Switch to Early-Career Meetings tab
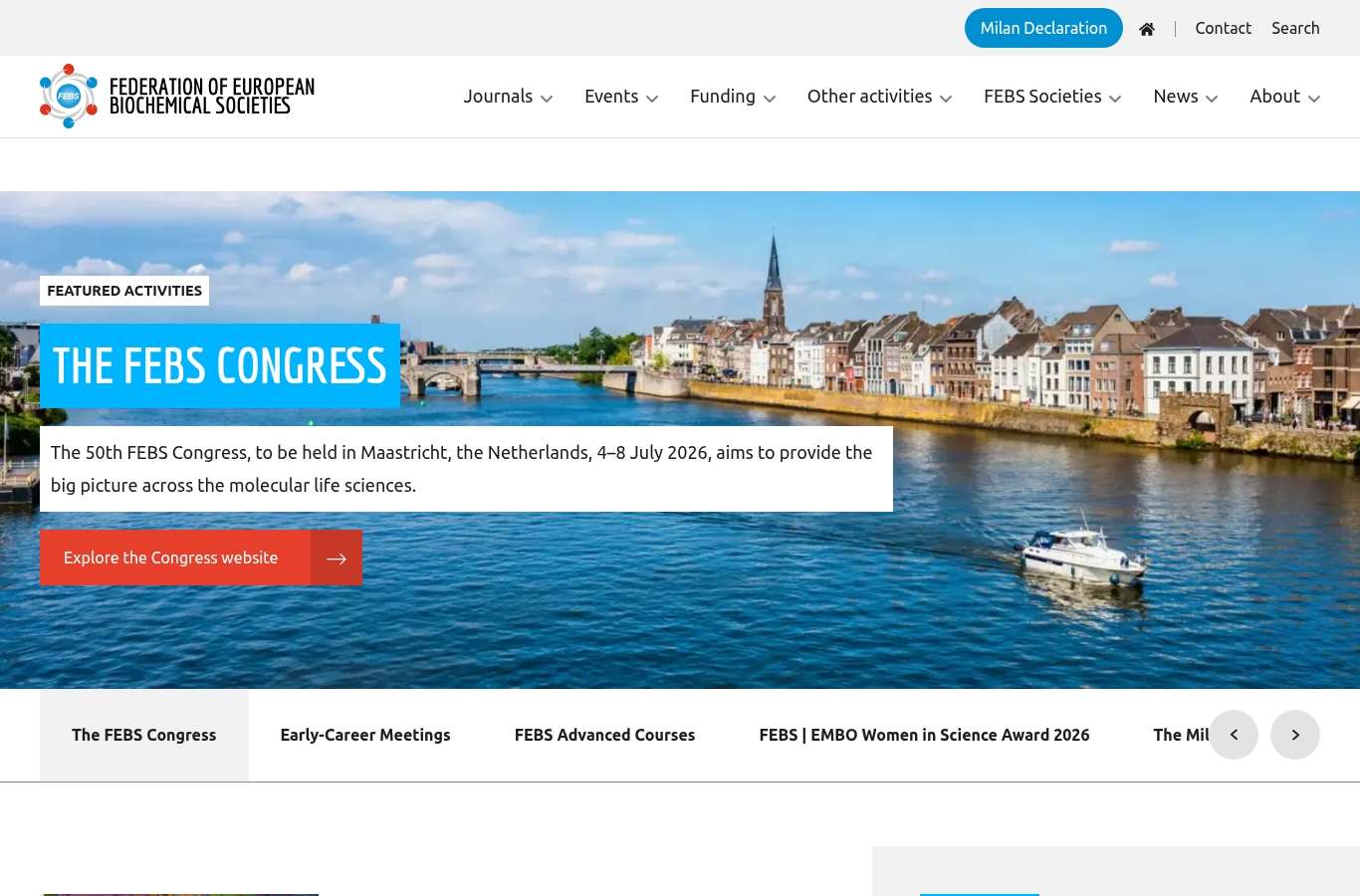The image size is (1360, 896). (365, 735)
